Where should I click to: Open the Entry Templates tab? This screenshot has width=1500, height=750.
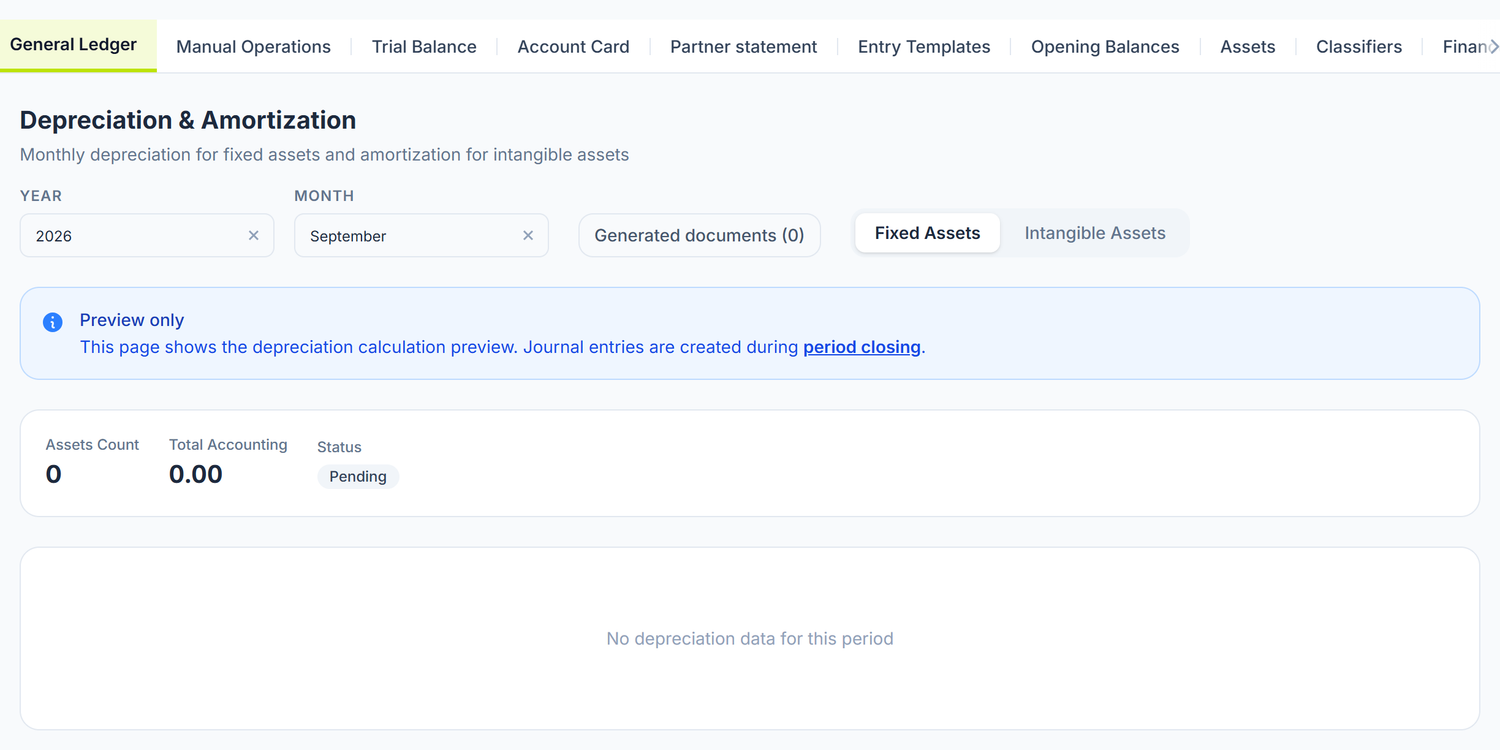pyautogui.click(x=924, y=47)
